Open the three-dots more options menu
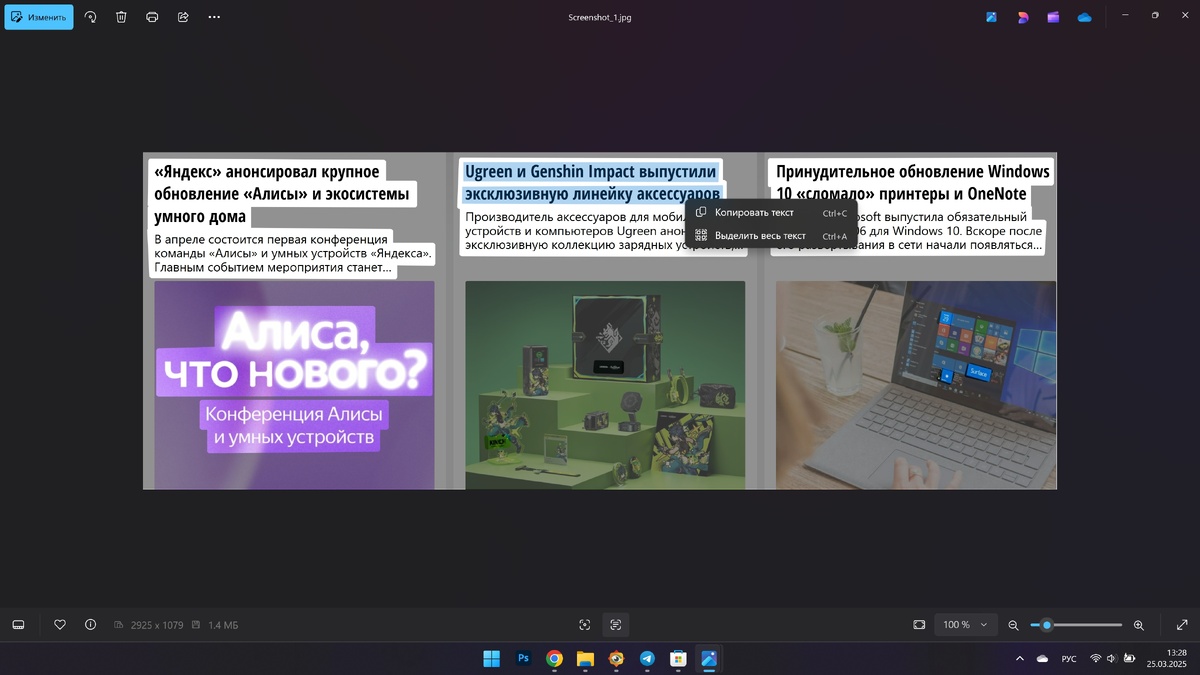Screen dimensions: 1200x675 pos(214,17)
